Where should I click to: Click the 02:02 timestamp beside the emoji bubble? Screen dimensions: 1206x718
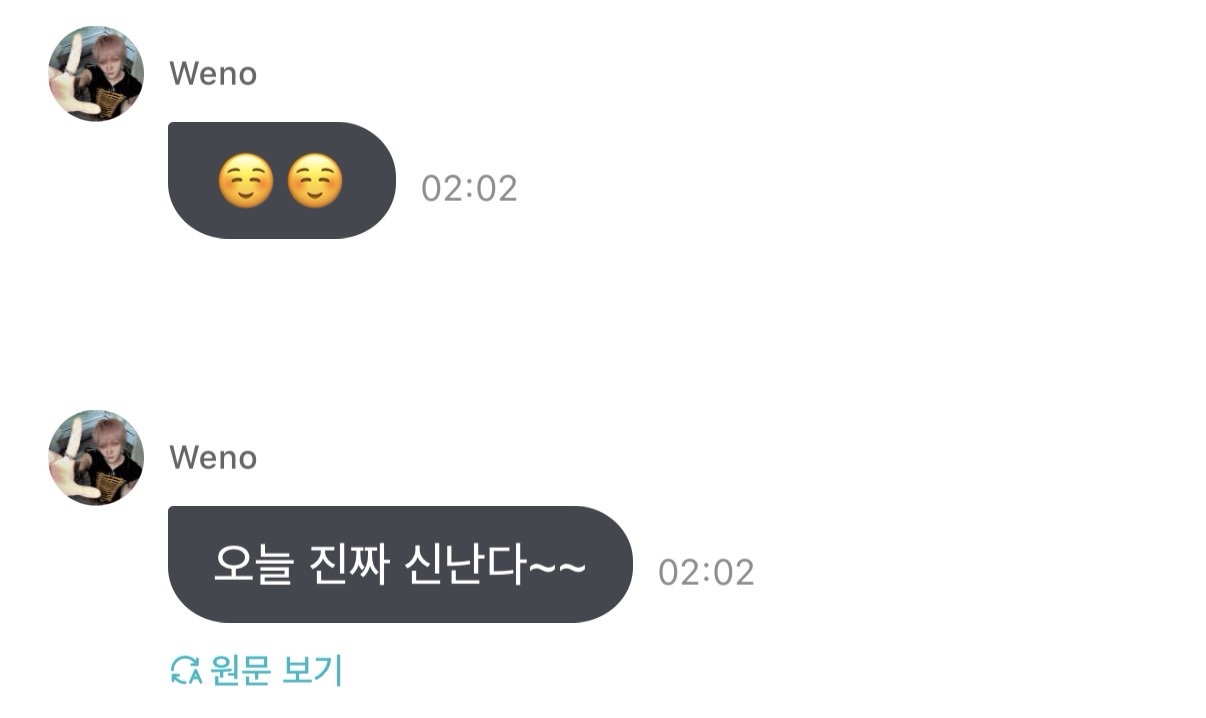tap(469, 188)
